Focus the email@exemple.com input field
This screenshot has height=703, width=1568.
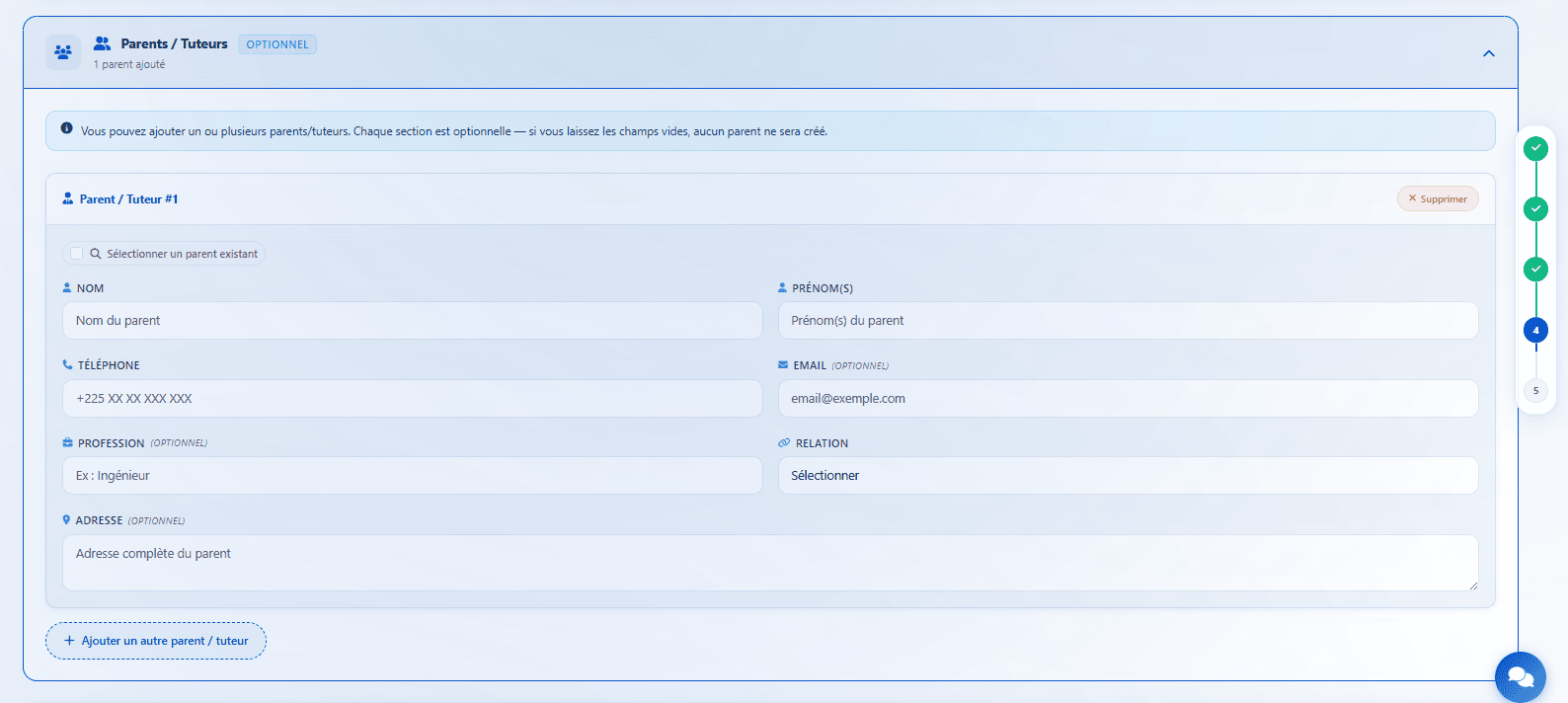point(1129,399)
